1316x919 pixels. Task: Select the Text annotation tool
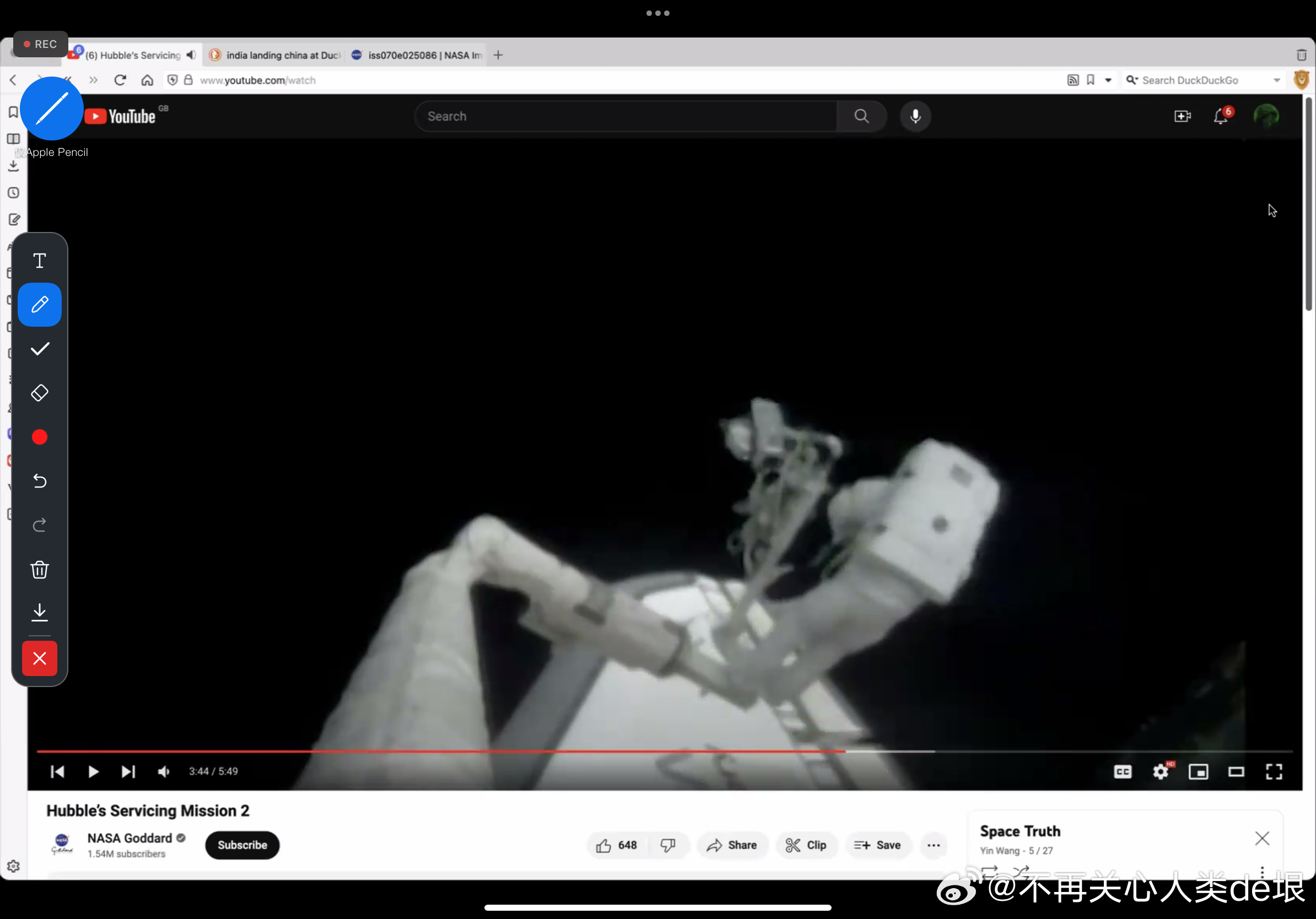(x=40, y=261)
